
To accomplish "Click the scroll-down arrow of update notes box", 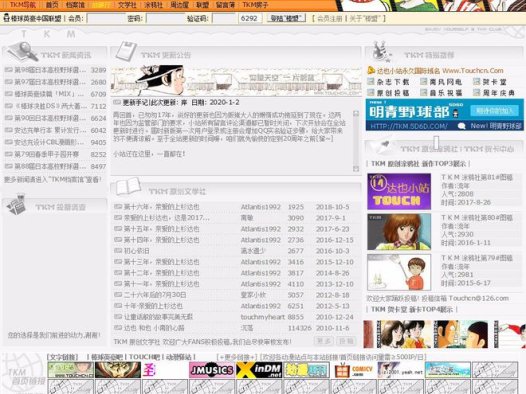I will [x=356, y=169].
